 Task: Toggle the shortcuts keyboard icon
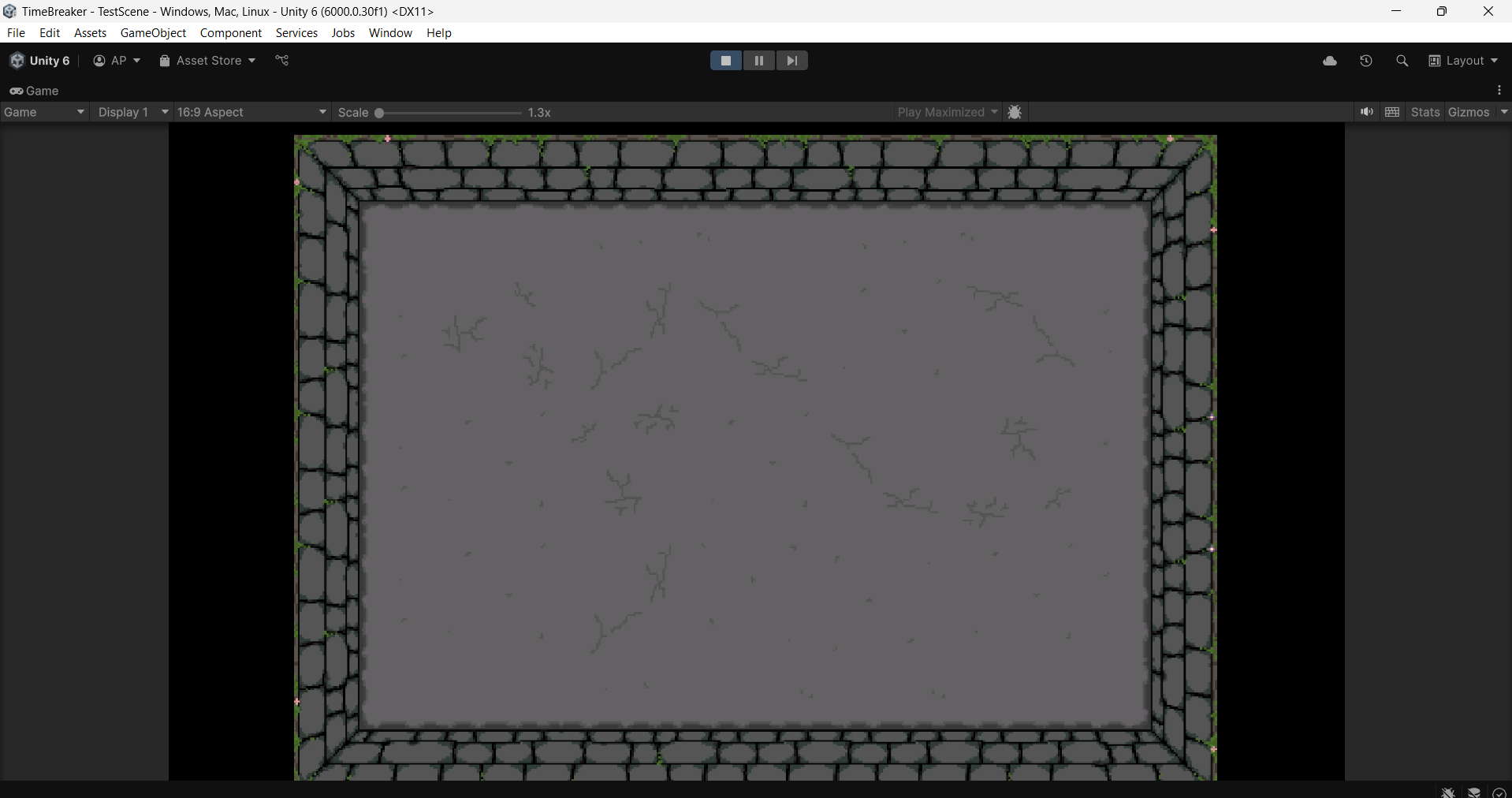[1392, 112]
